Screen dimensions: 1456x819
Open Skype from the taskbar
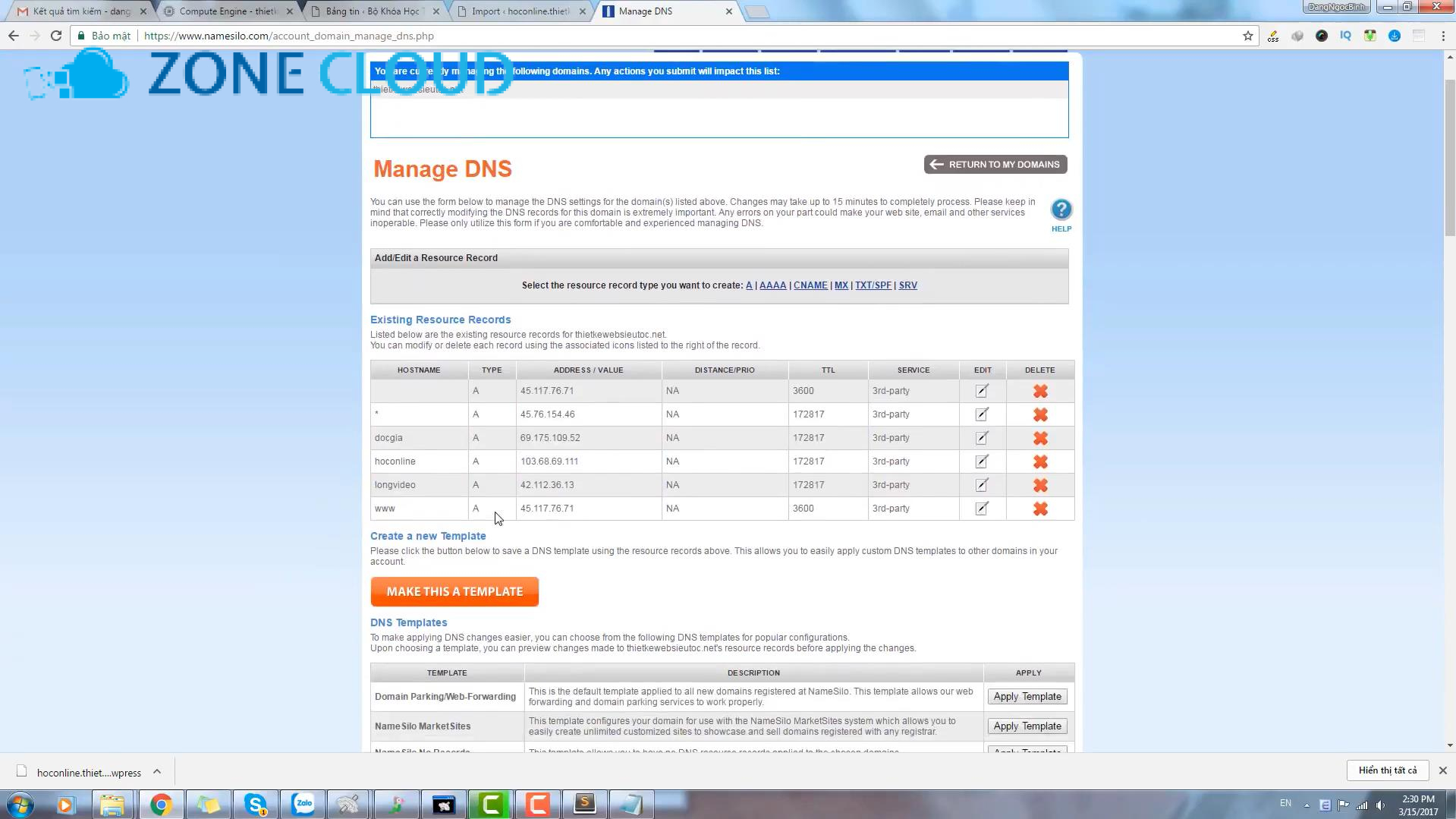click(x=256, y=804)
